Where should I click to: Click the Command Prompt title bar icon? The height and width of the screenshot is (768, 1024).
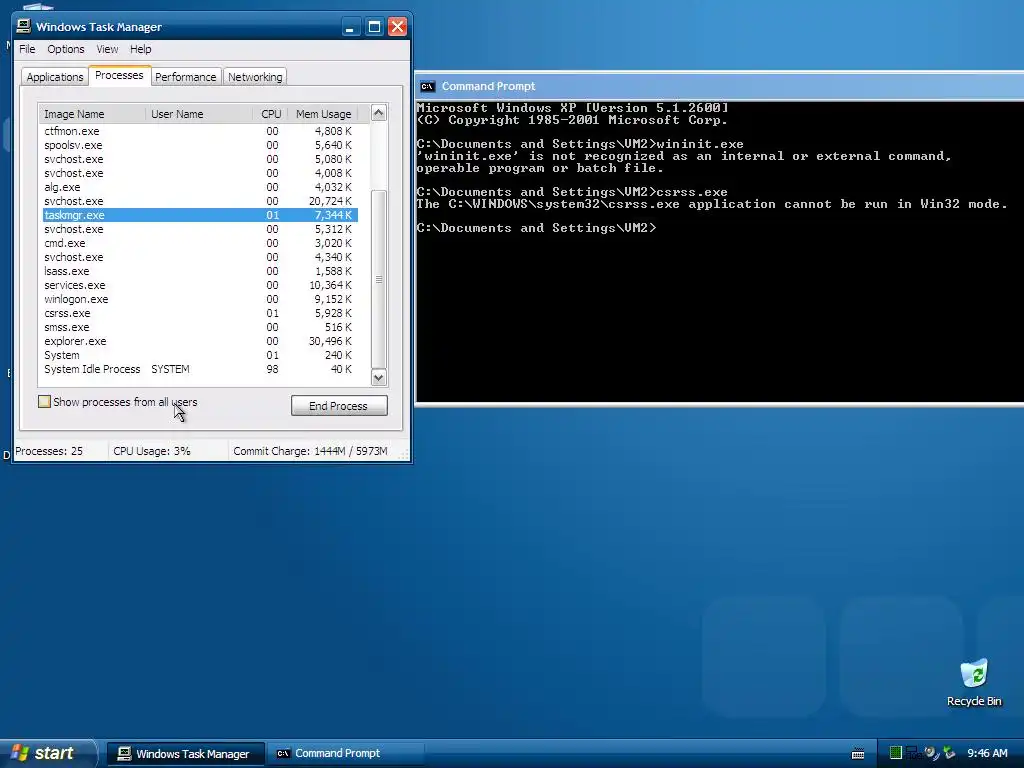[427, 86]
